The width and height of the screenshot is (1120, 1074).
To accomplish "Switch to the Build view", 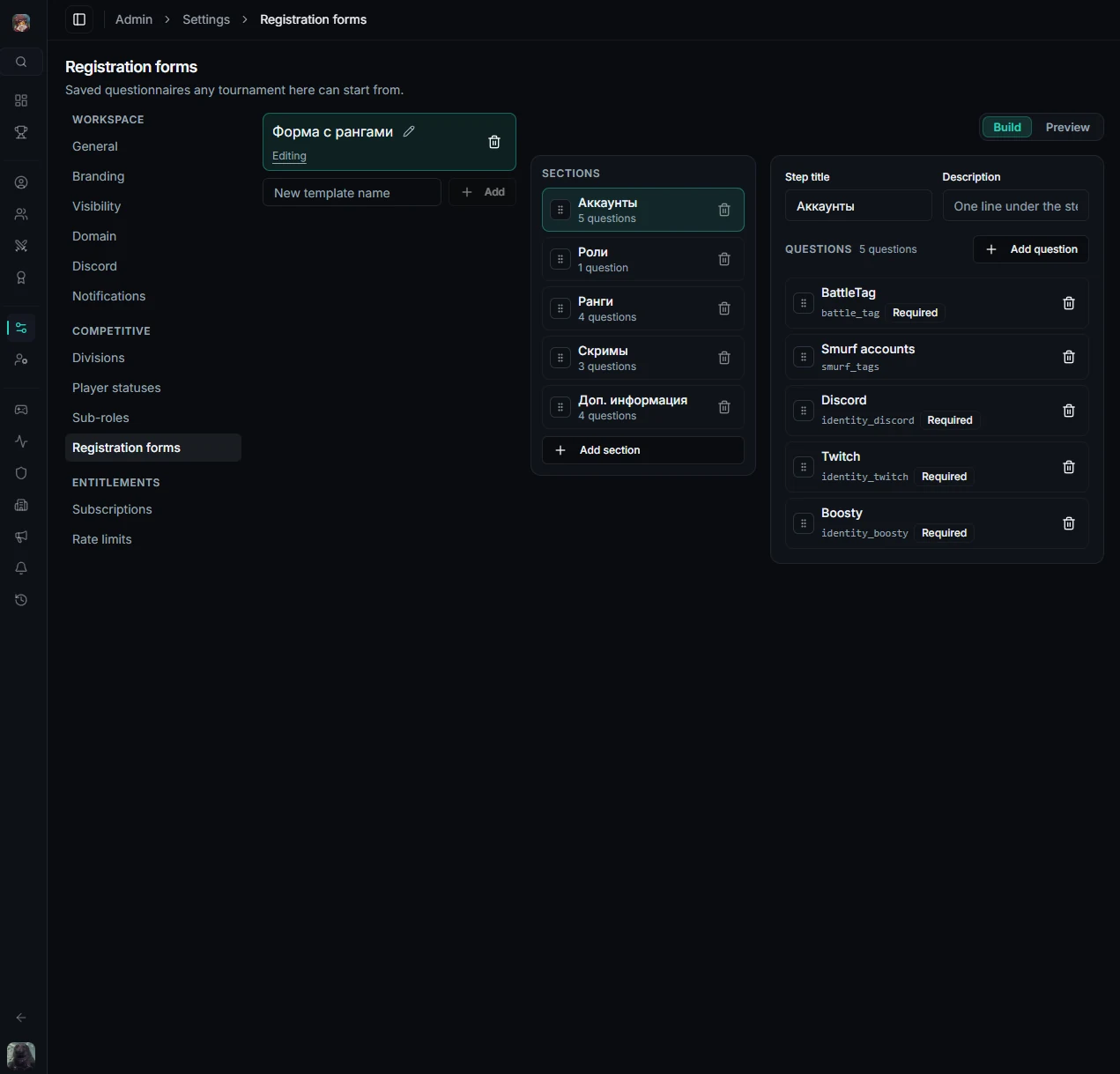I will (1007, 127).
